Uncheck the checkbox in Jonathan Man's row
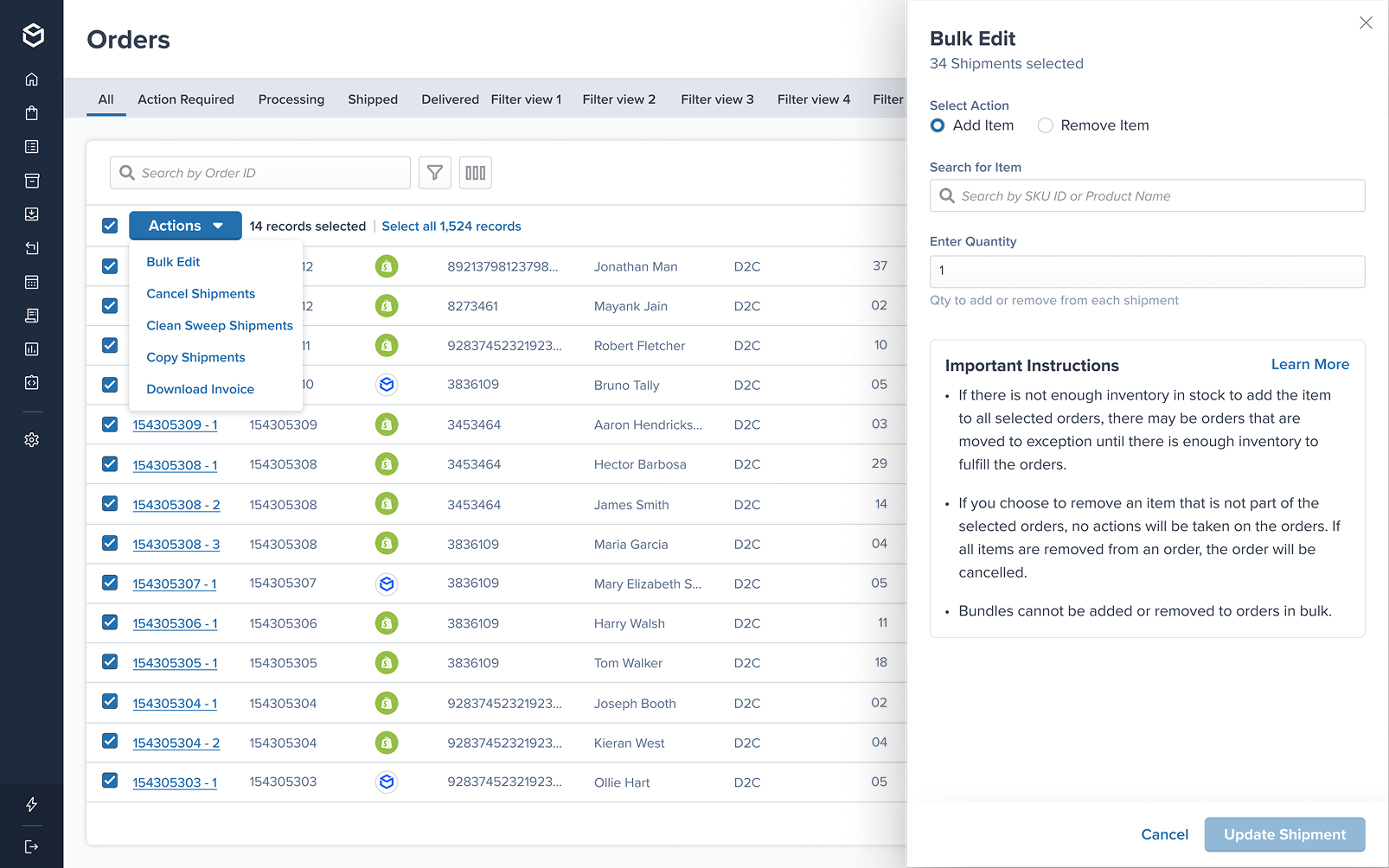Viewport: 1389px width, 868px height. [110, 266]
